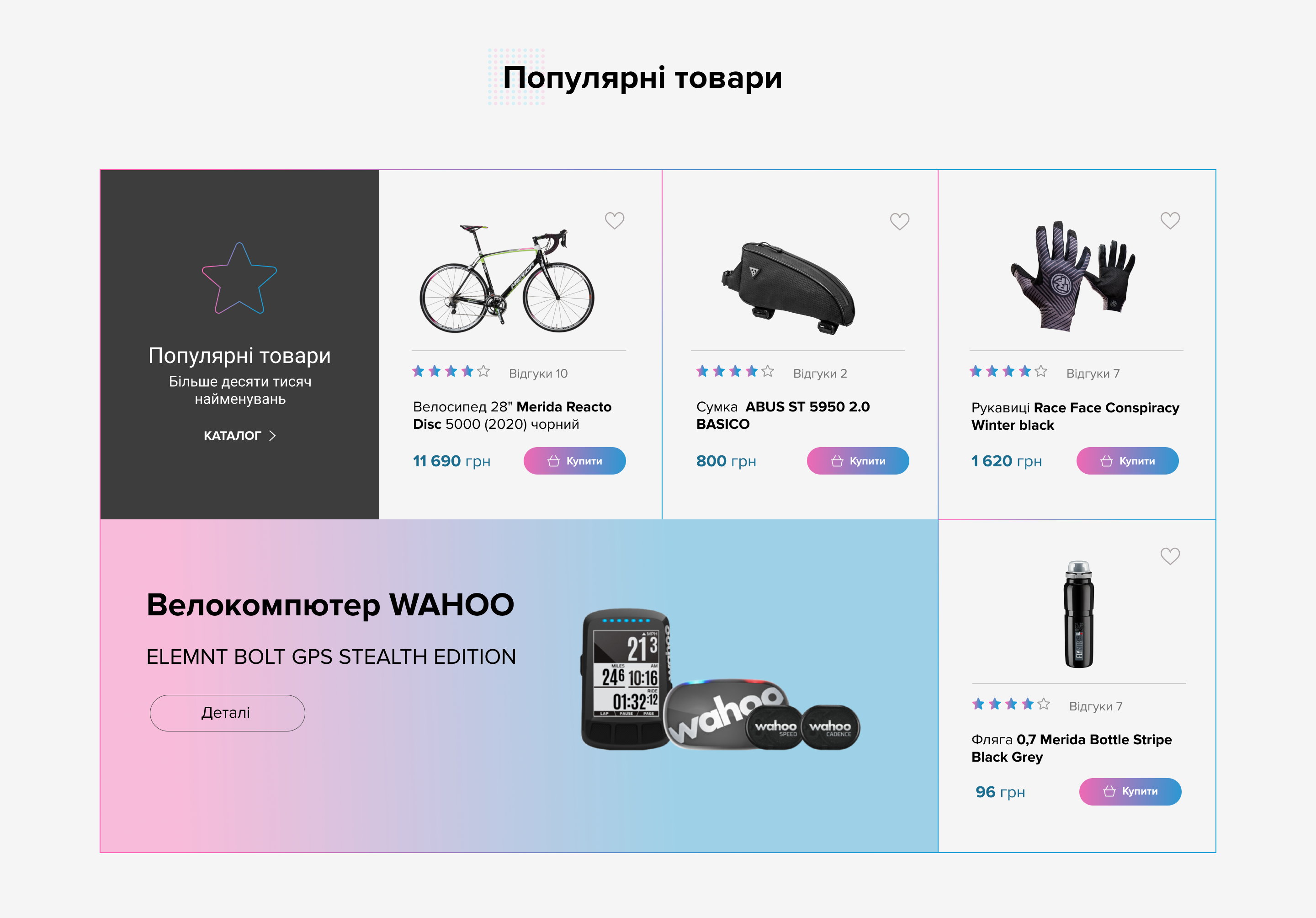
Task: Click Купити for Race Face gloves
Action: pyautogui.click(x=1127, y=461)
